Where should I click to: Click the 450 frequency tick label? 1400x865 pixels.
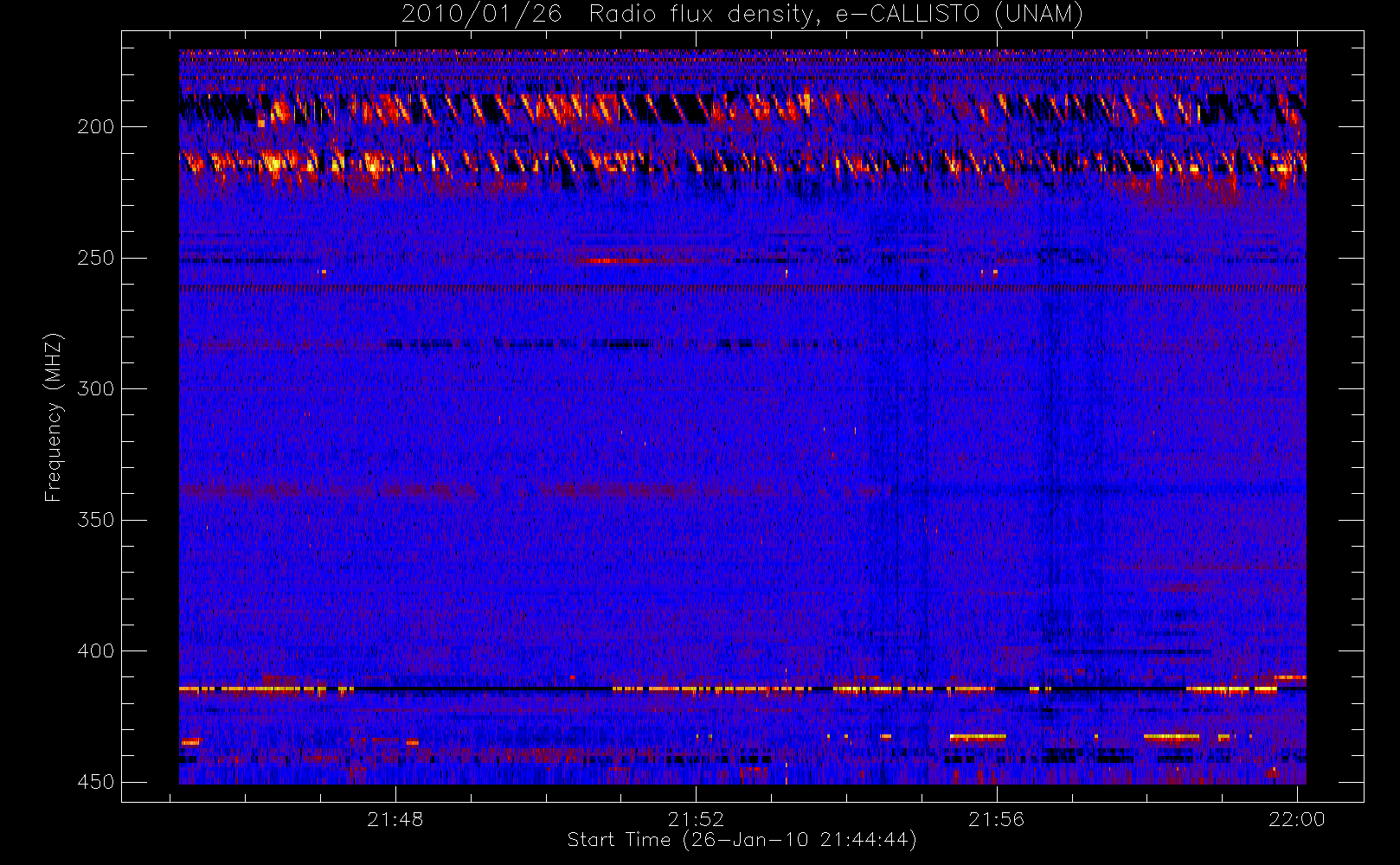coord(95,782)
